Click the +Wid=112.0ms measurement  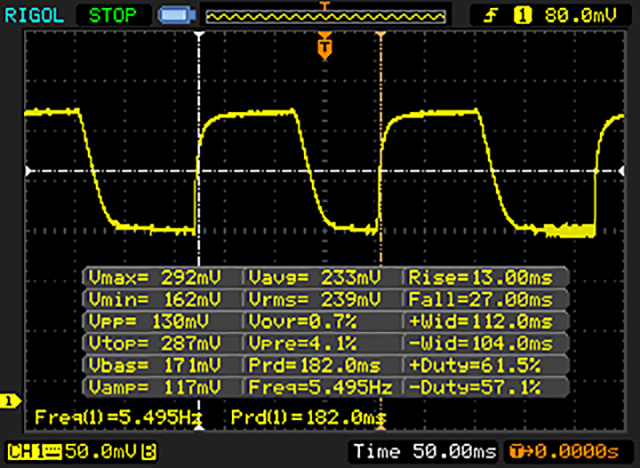(481, 322)
